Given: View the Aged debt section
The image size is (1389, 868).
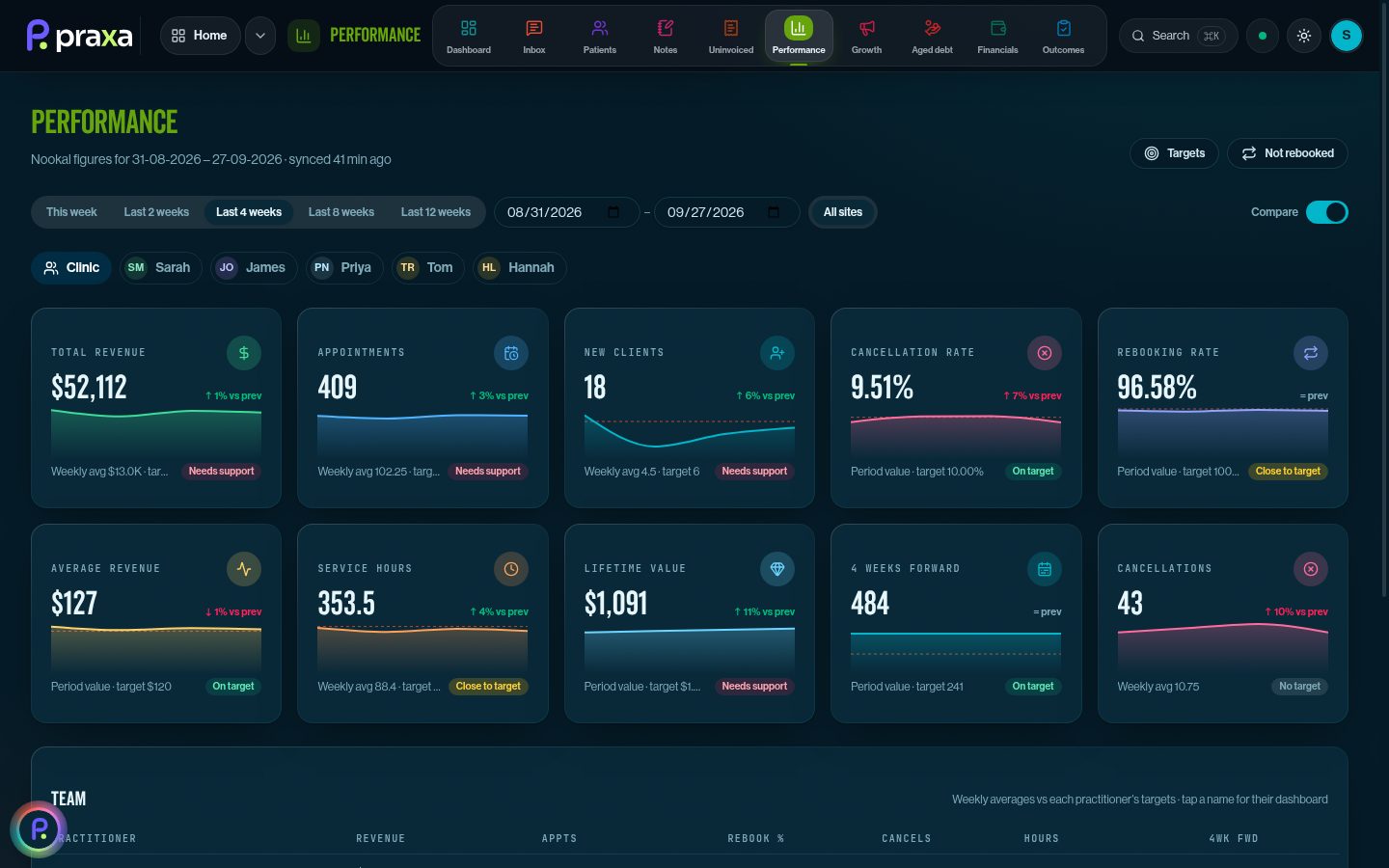Looking at the screenshot, I should click(932, 36).
